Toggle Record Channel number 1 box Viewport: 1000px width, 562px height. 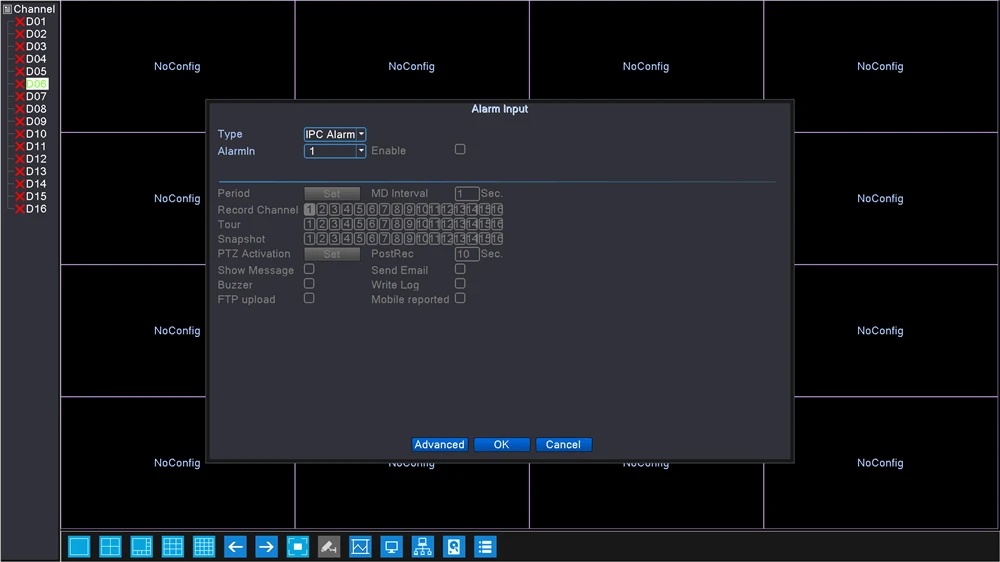(309, 209)
